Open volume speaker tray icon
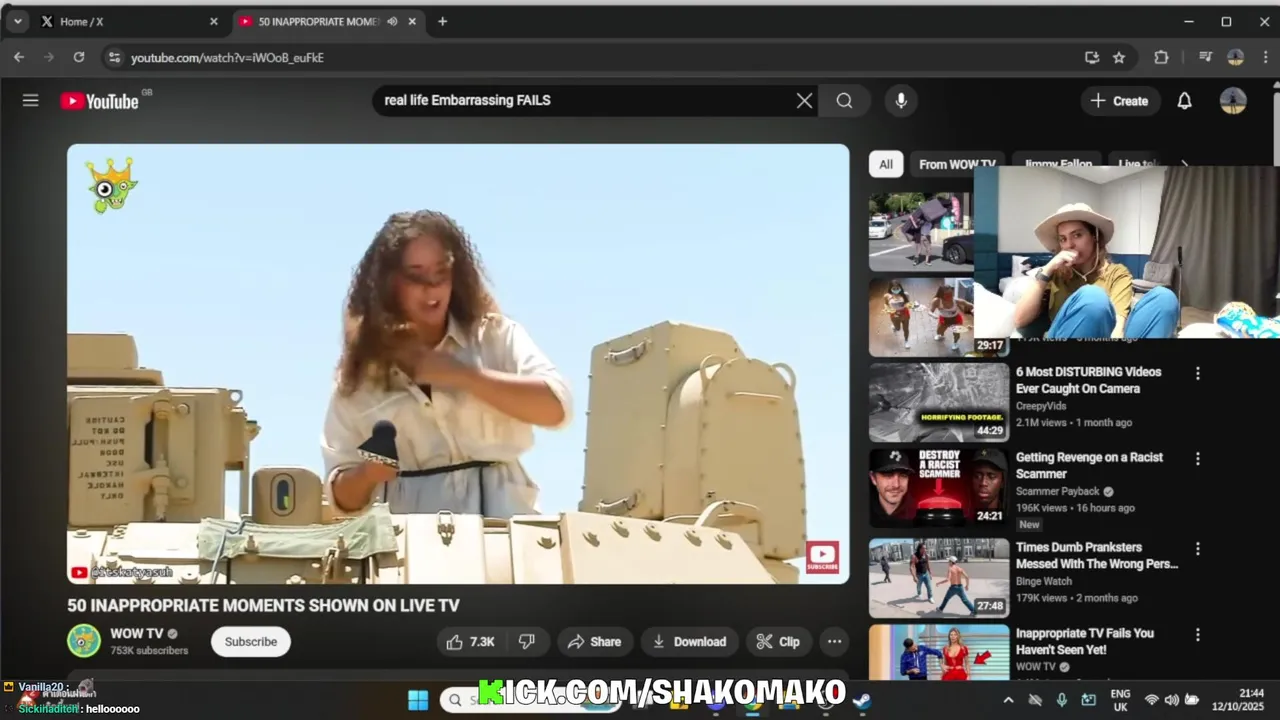The image size is (1280, 720). tap(1171, 700)
